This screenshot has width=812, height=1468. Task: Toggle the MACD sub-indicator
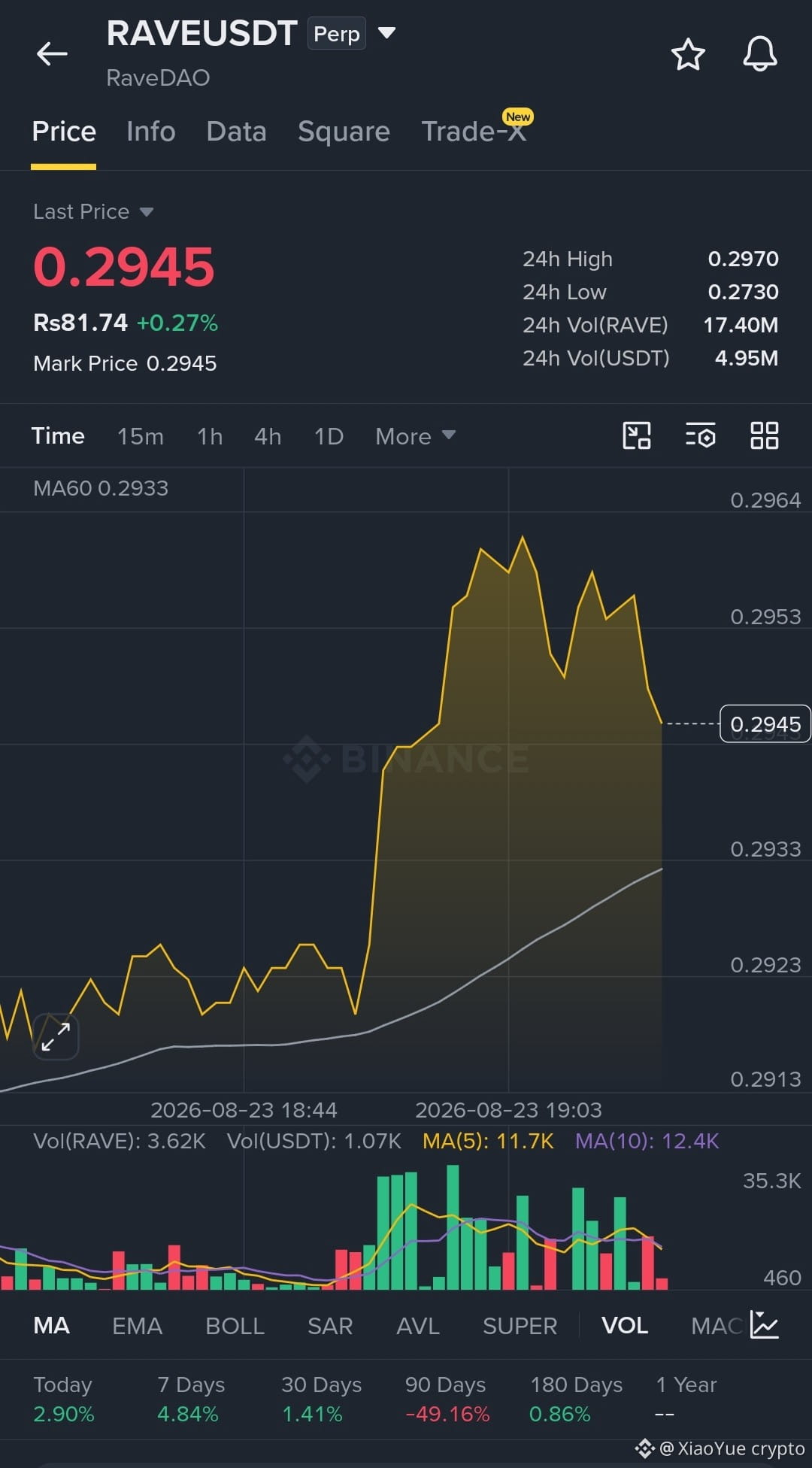coord(717,1325)
